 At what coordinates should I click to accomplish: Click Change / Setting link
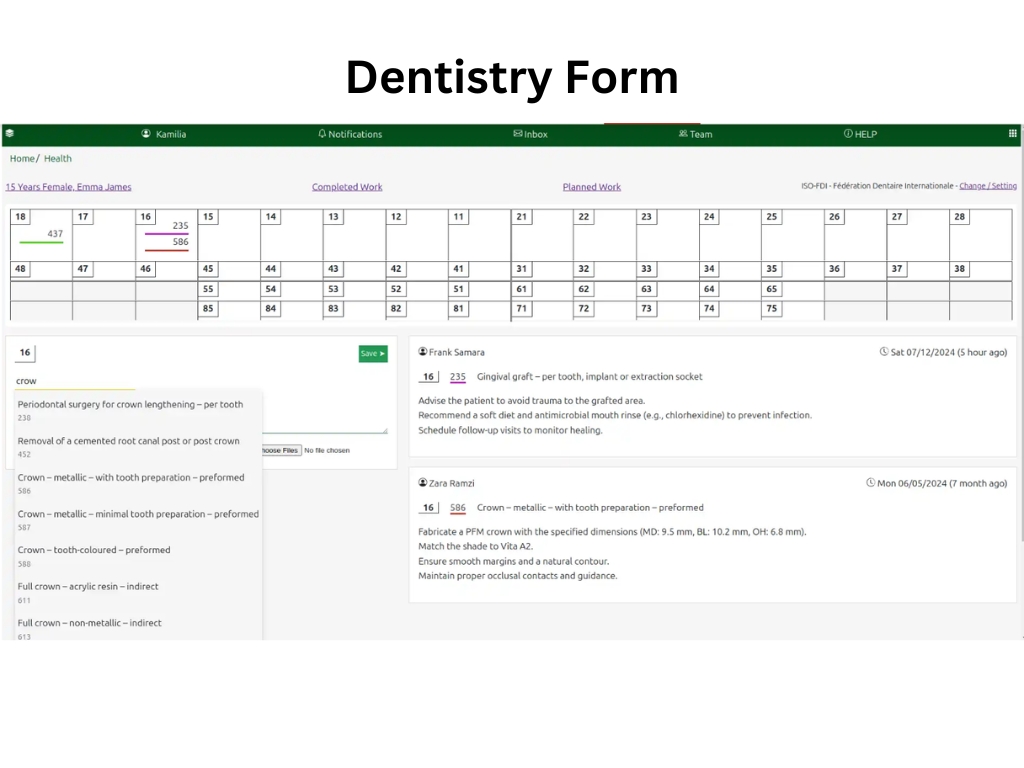pyautogui.click(x=987, y=185)
